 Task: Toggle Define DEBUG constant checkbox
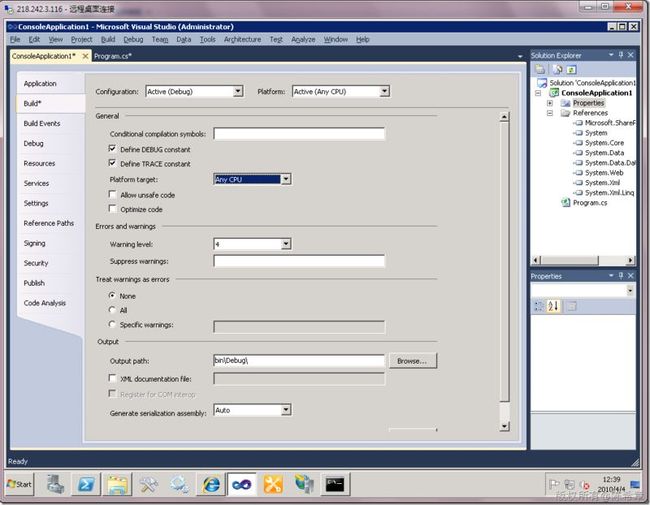tap(112, 148)
